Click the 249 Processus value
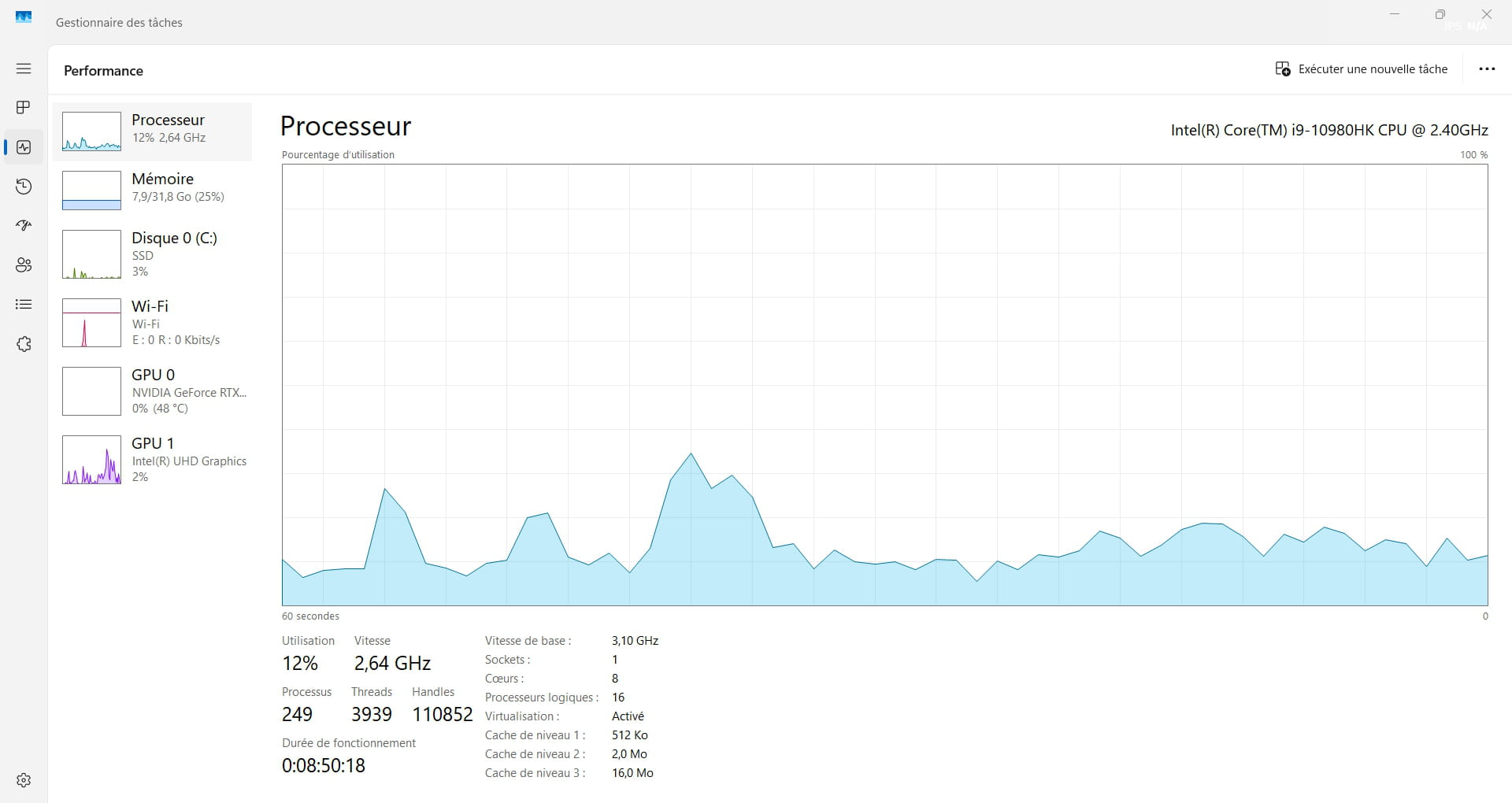The height and width of the screenshot is (803, 1512). (x=297, y=715)
